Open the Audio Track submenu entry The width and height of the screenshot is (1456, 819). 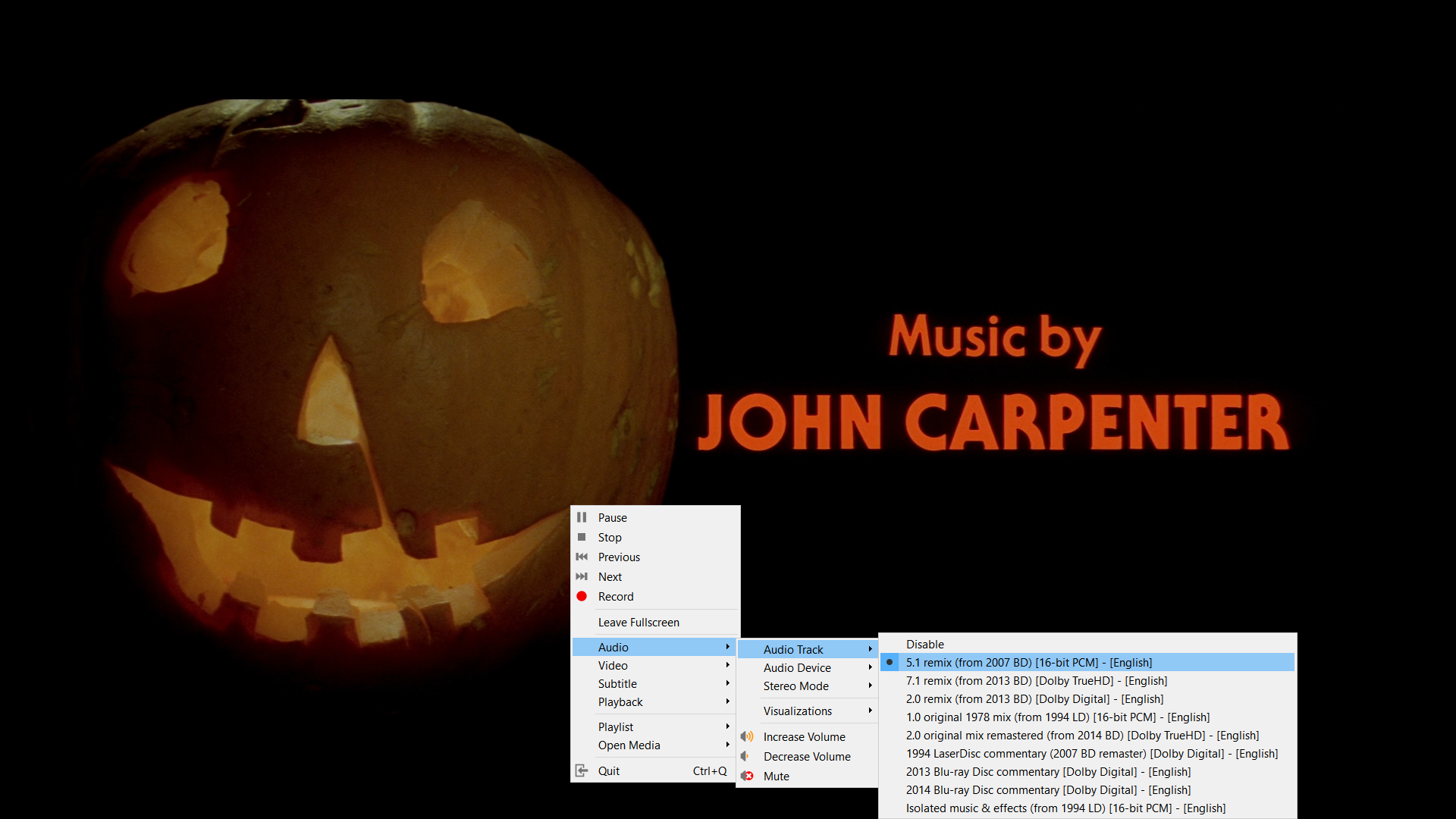(x=807, y=649)
